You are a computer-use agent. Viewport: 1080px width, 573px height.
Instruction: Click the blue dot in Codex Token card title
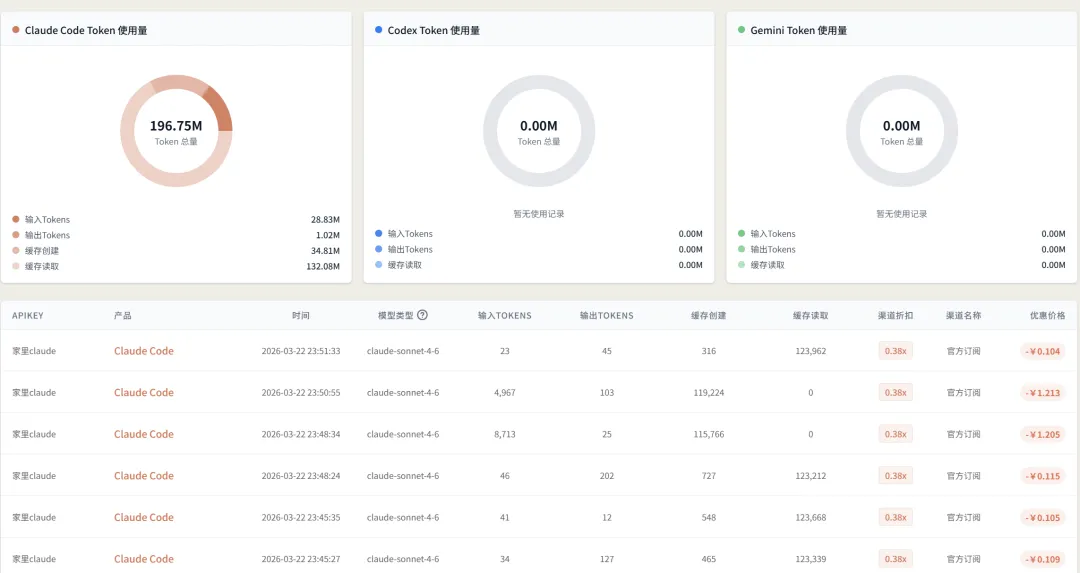click(378, 30)
